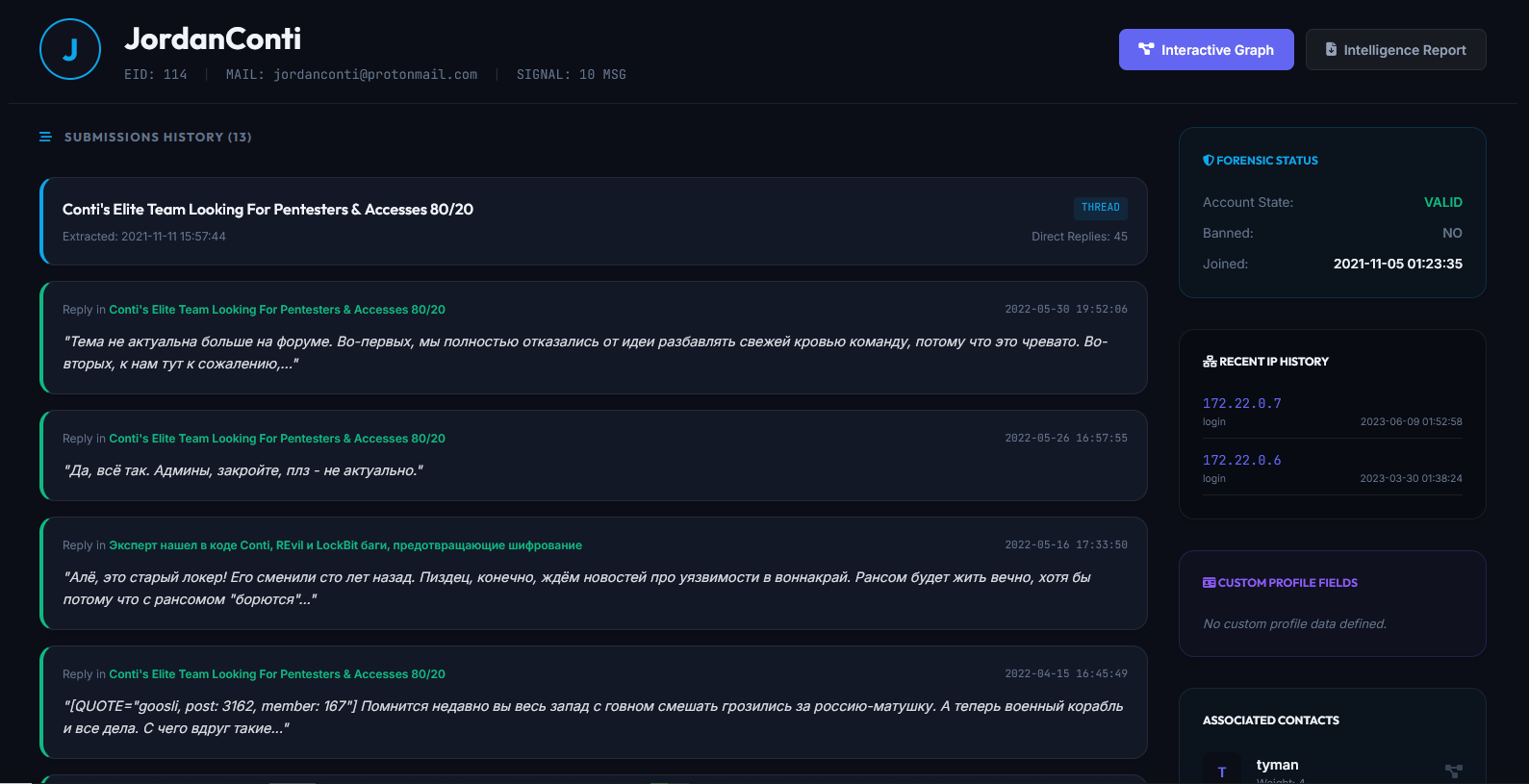Open the Intelligence Report

[x=1395, y=49]
